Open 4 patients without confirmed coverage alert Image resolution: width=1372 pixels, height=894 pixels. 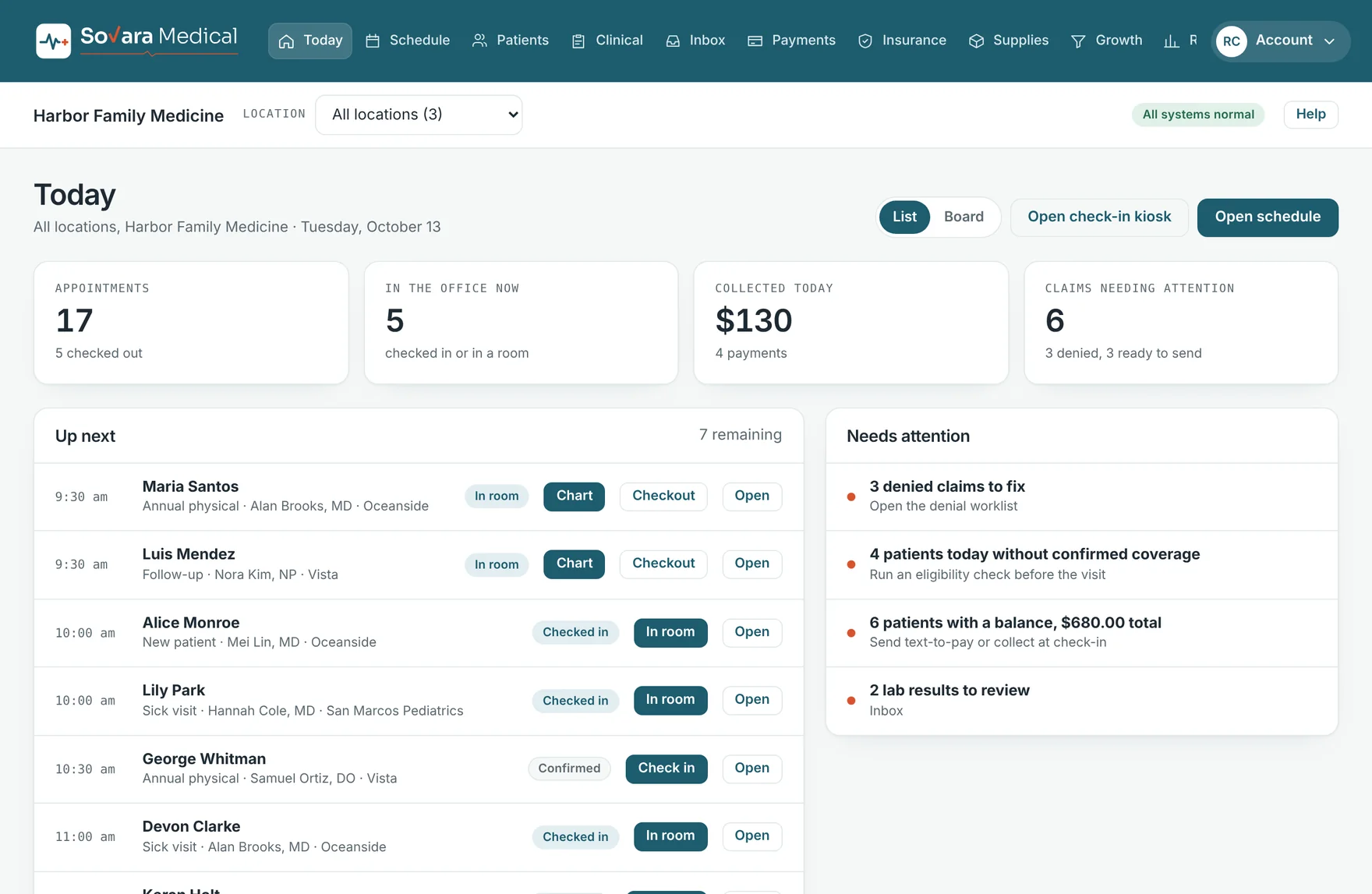[1082, 564]
